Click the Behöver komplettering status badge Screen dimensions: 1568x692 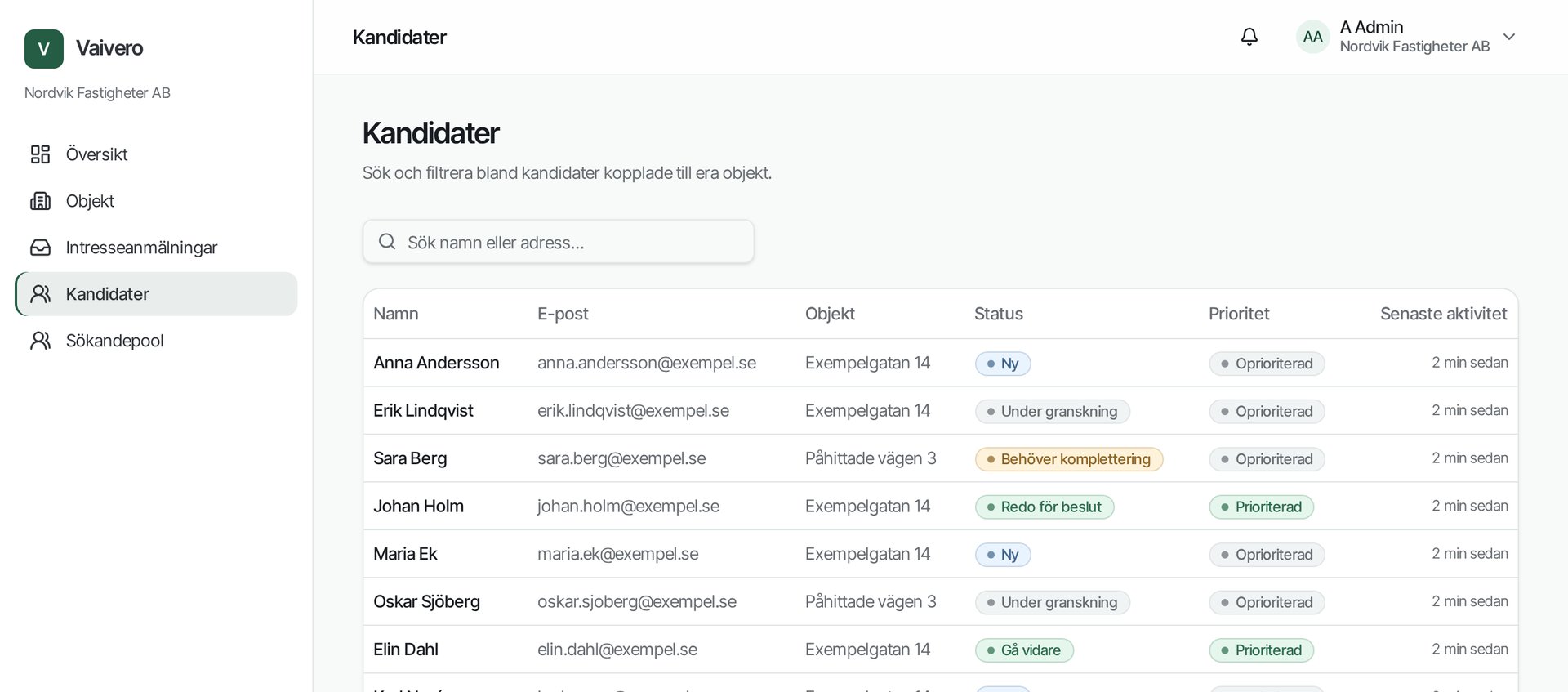1069,459
